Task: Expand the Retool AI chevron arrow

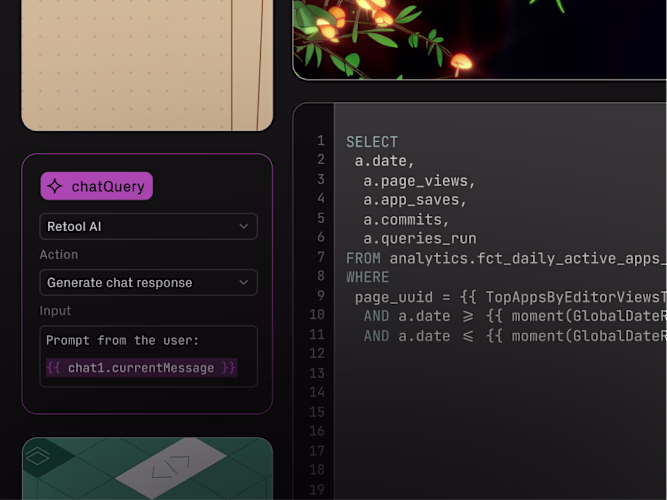Action: [x=243, y=226]
